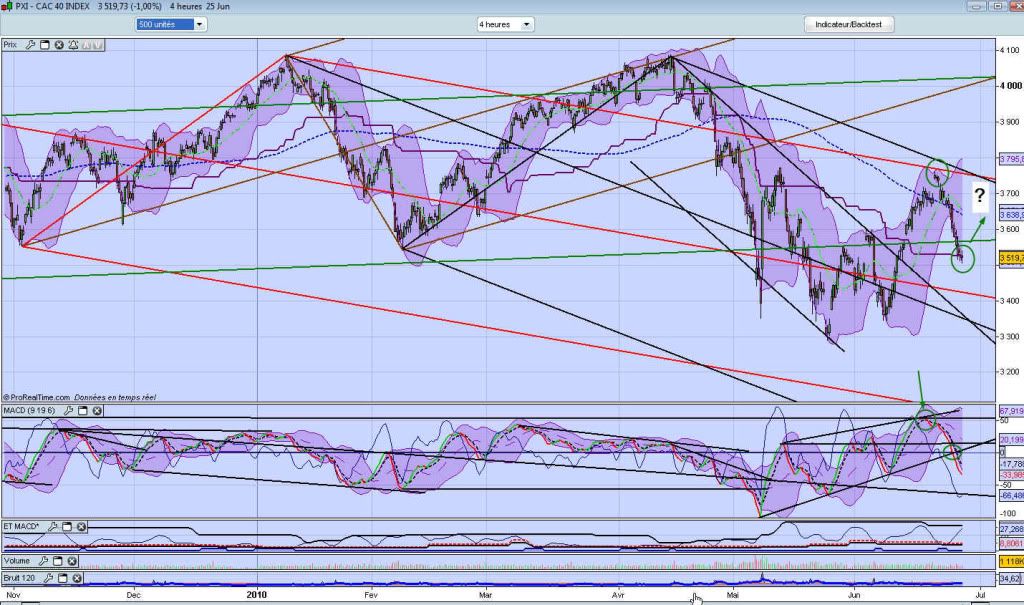Close the Prix price panel
This screenshot has width=1024, height=605.
pos(59,45)
